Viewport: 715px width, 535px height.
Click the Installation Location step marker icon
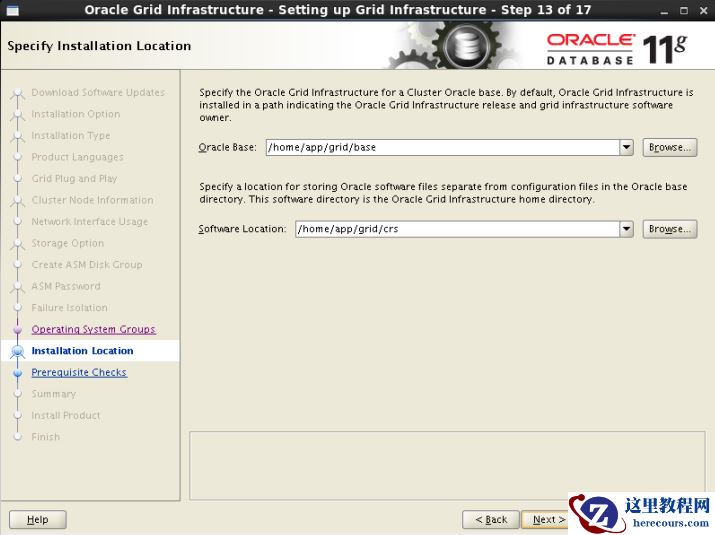pos(18,351)
